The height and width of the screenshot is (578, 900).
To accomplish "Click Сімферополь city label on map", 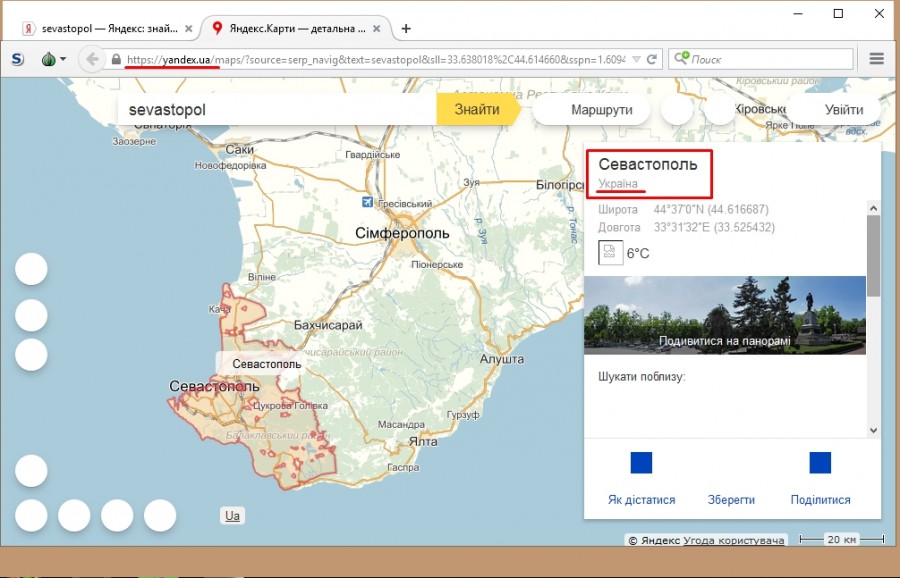I will click(x=402, y=233).
